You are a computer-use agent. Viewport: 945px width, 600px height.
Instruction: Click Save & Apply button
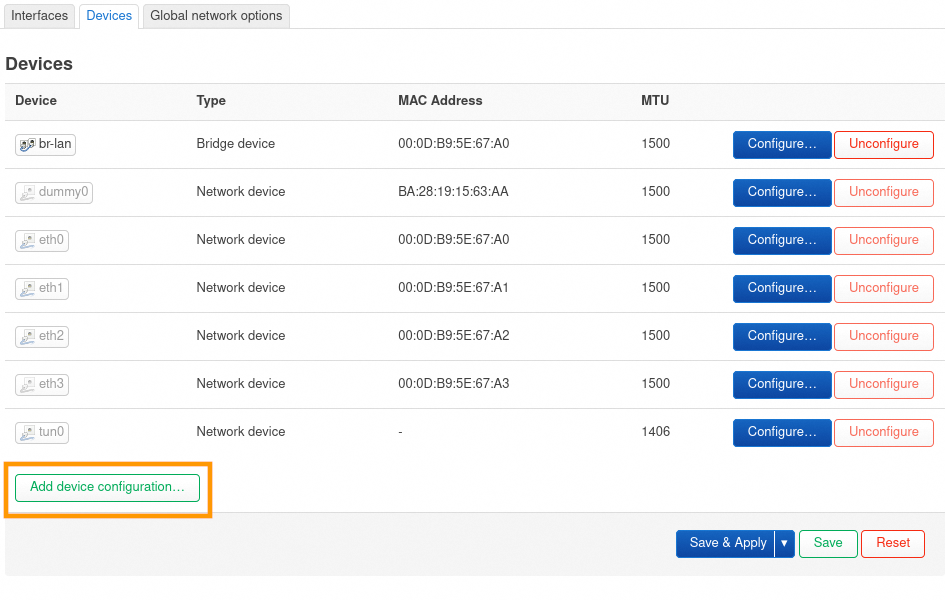727,543
